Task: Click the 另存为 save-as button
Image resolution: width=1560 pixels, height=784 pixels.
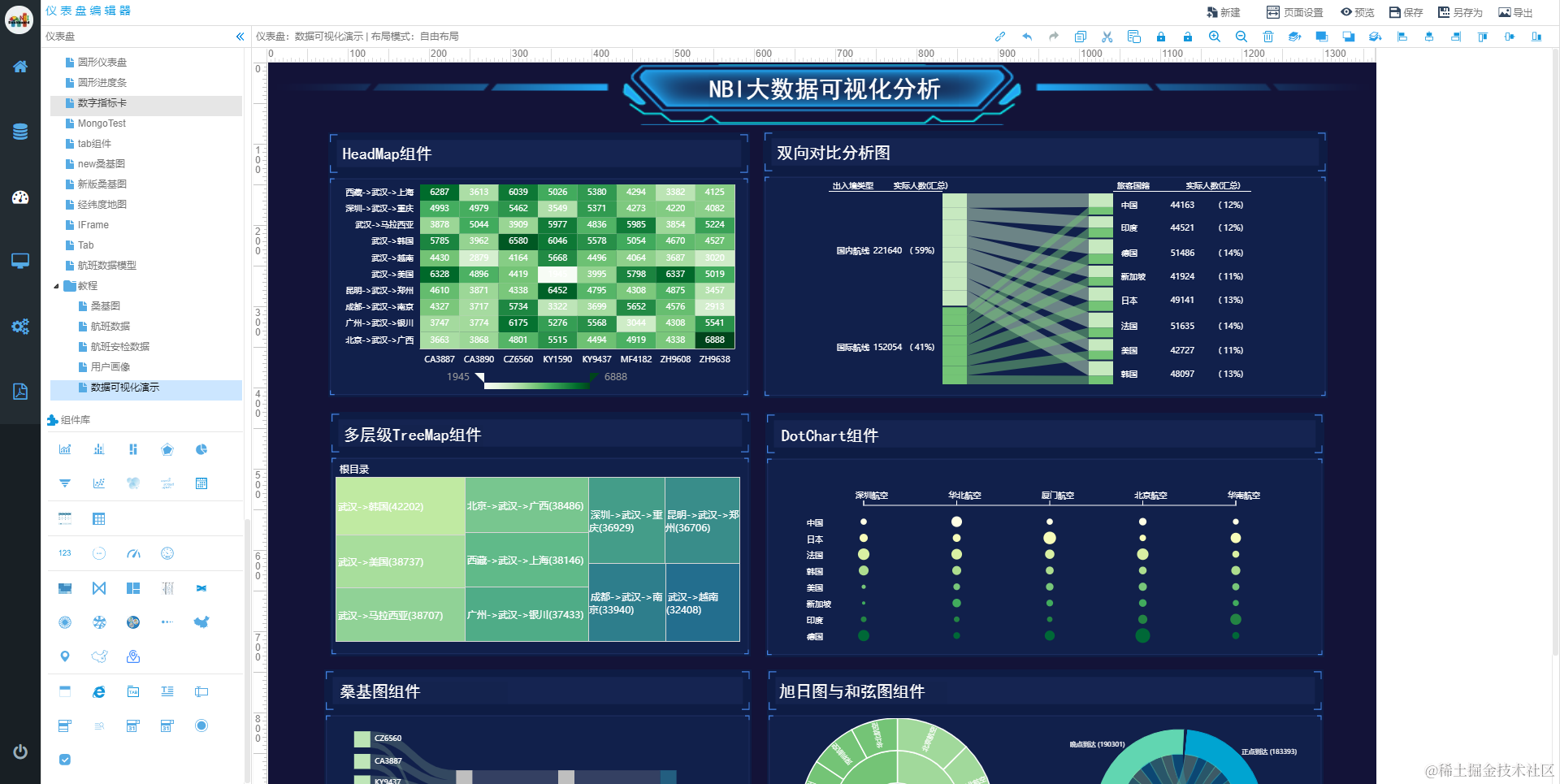Action: click(1461, 12)
